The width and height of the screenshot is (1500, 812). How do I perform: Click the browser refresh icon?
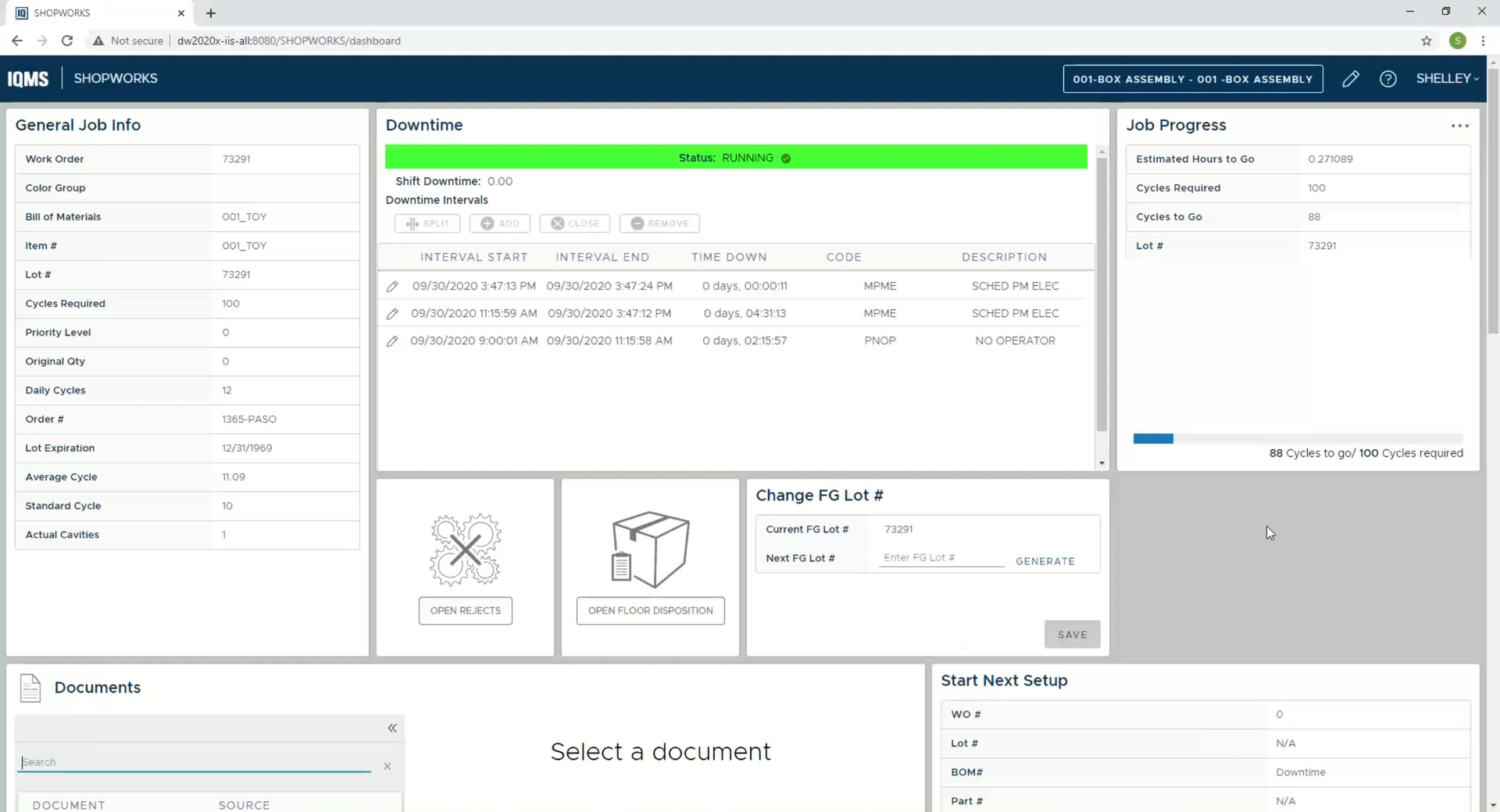pyautogui.click(x=67, y=40)
